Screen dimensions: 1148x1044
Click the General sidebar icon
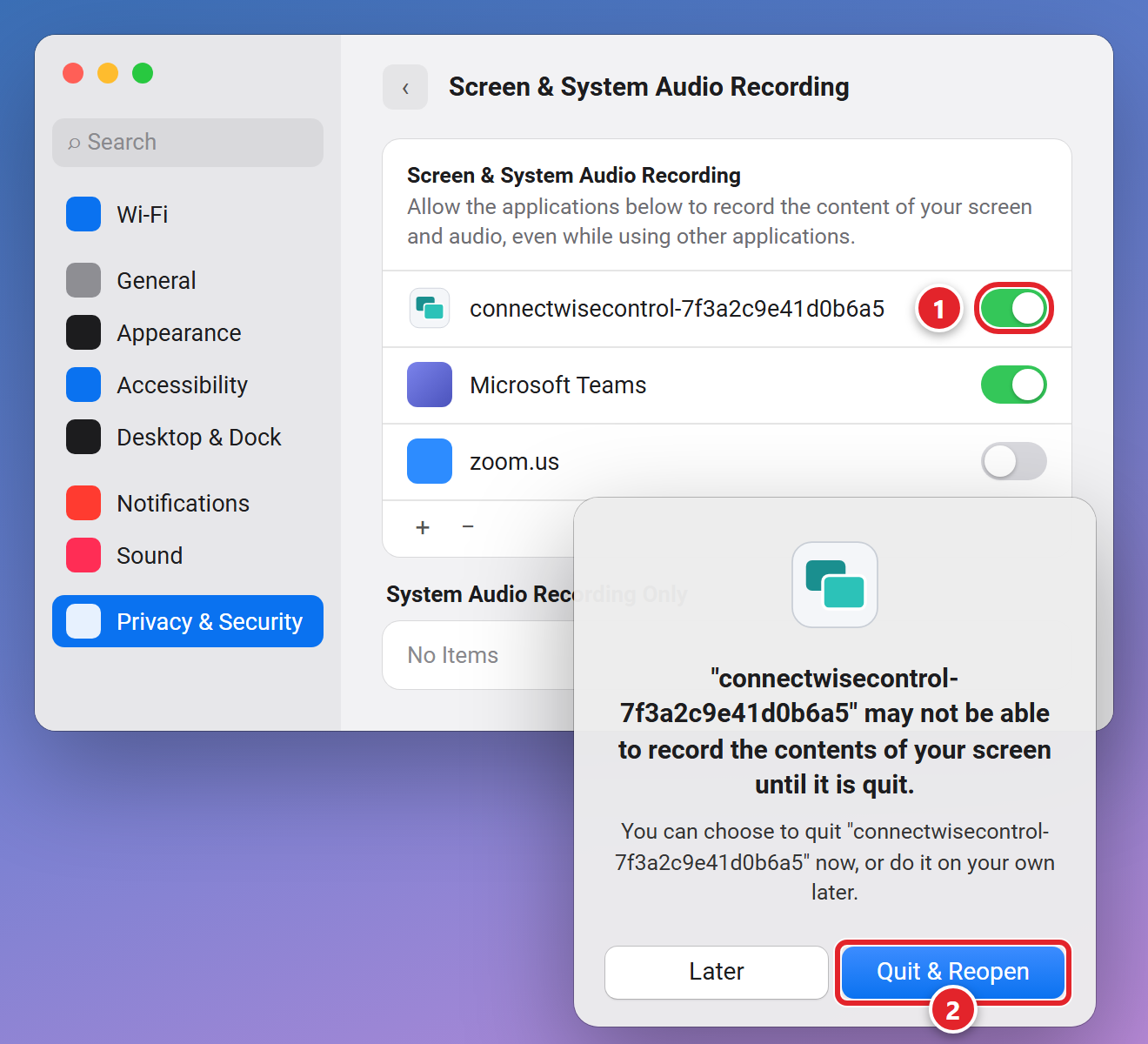(83, 280)
